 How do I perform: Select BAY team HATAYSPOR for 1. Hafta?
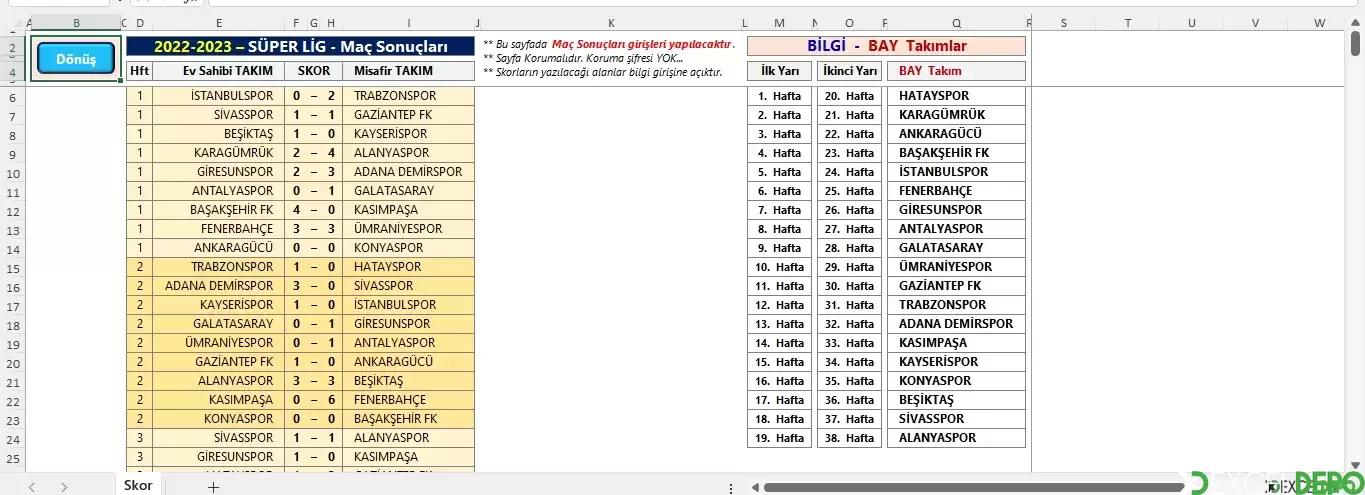tap(956, 96)
